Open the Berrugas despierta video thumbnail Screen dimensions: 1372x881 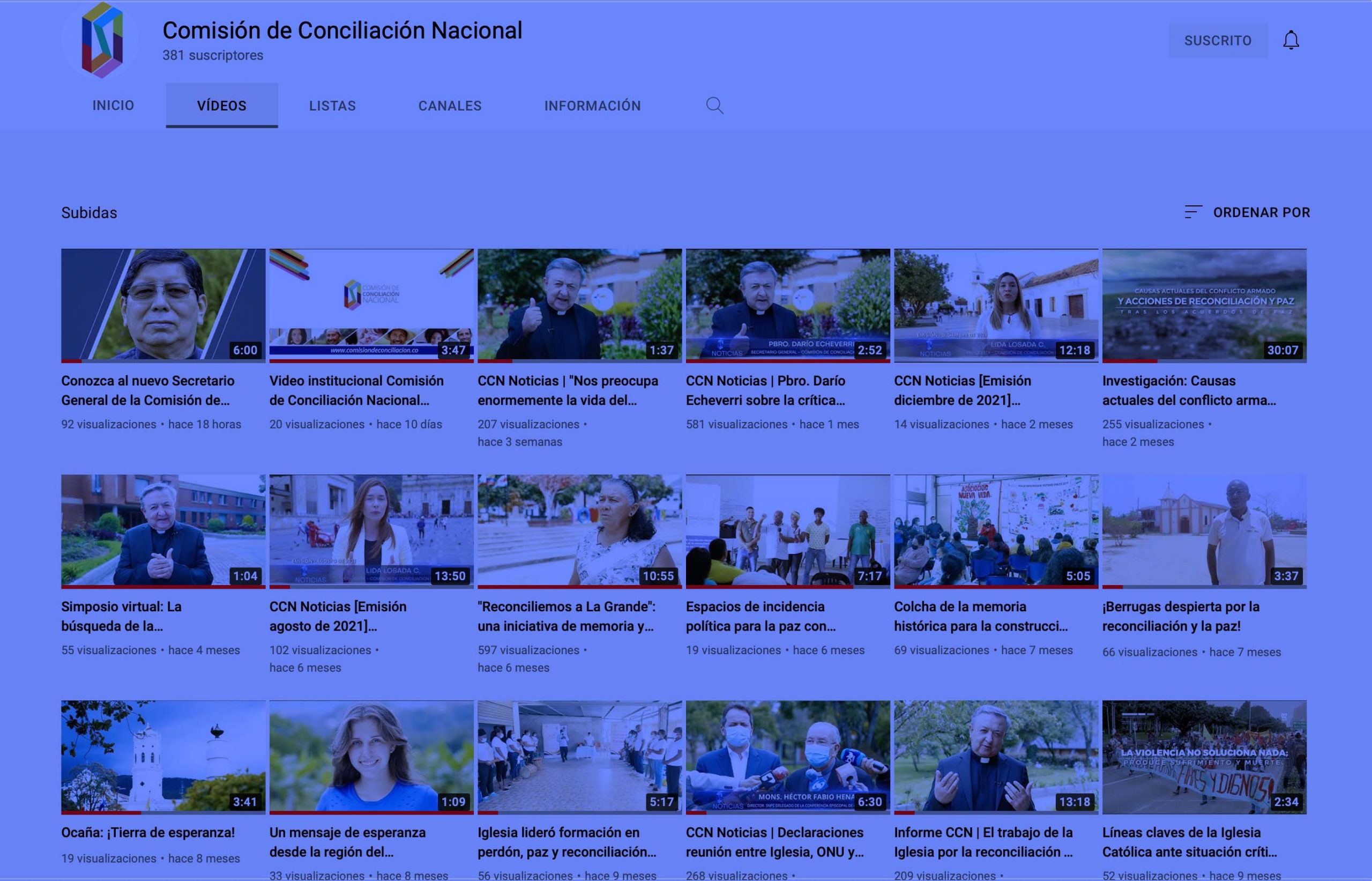point(1204,531)
